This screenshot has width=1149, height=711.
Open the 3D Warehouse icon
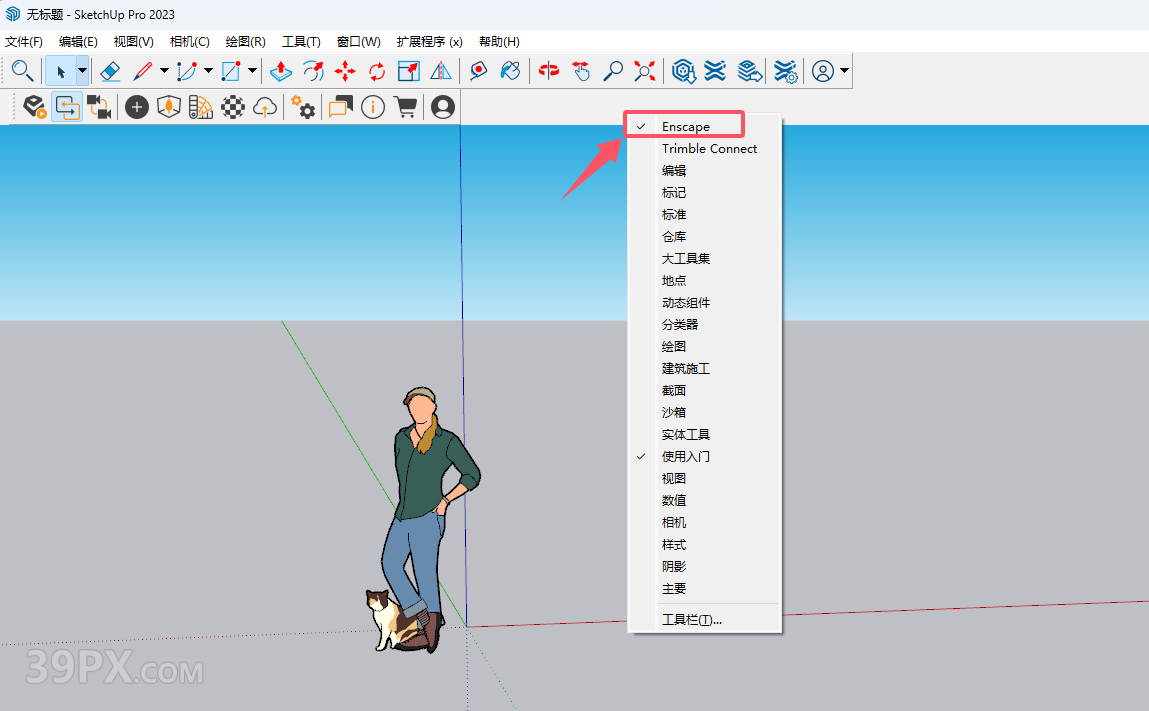click(684, 71)
